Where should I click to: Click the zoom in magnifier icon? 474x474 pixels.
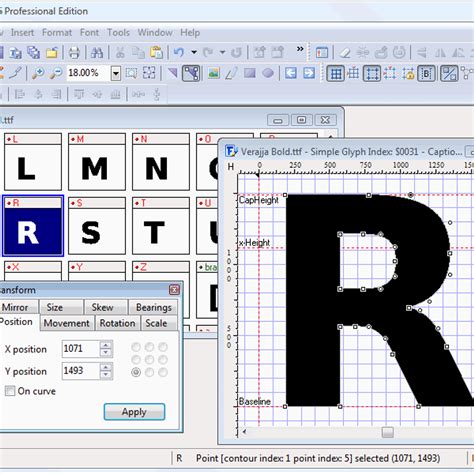click(38, 73)
